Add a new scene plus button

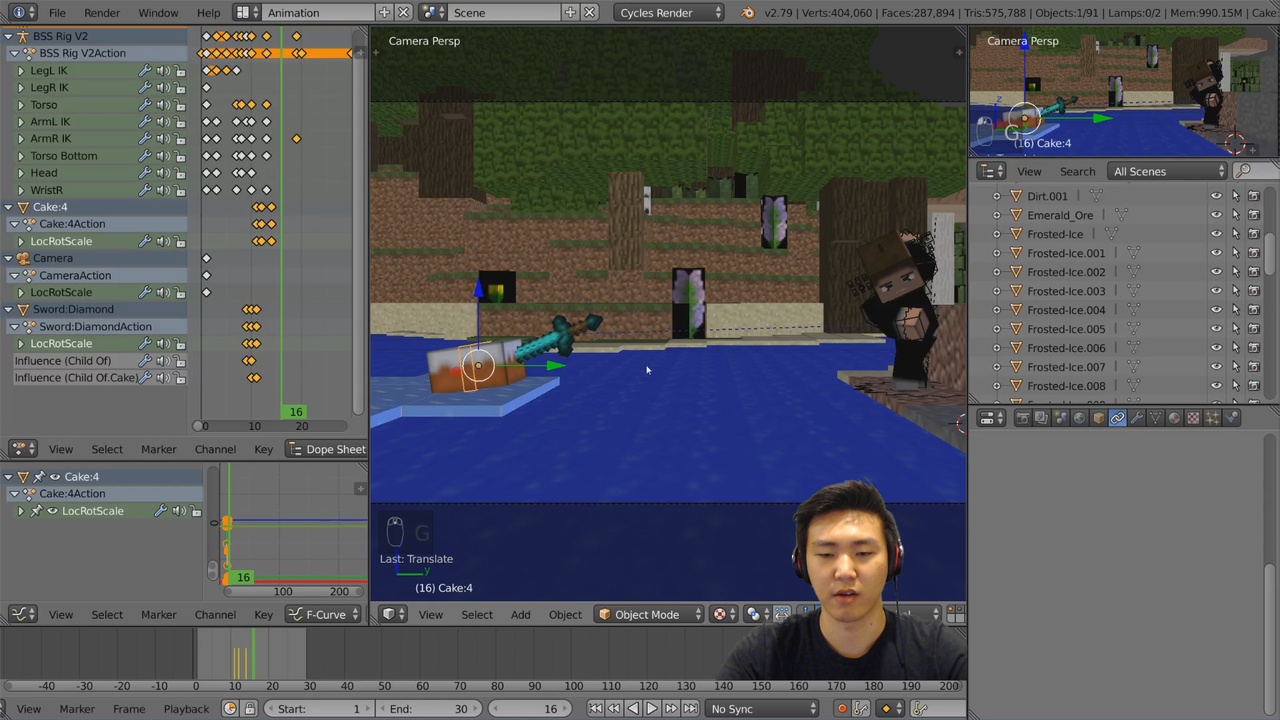(x=570, y=13)
